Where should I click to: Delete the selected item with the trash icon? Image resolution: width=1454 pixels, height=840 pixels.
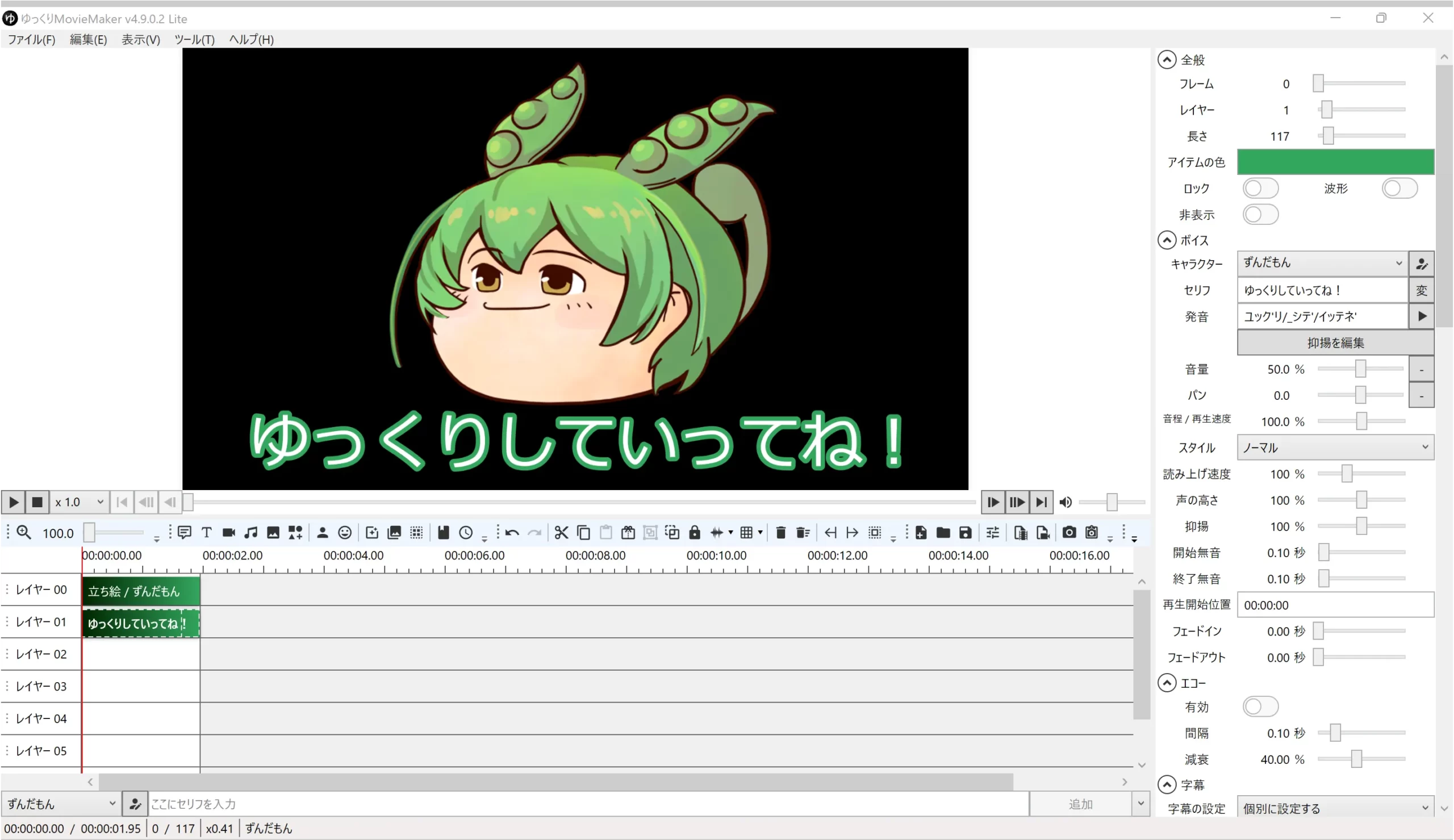781,533
